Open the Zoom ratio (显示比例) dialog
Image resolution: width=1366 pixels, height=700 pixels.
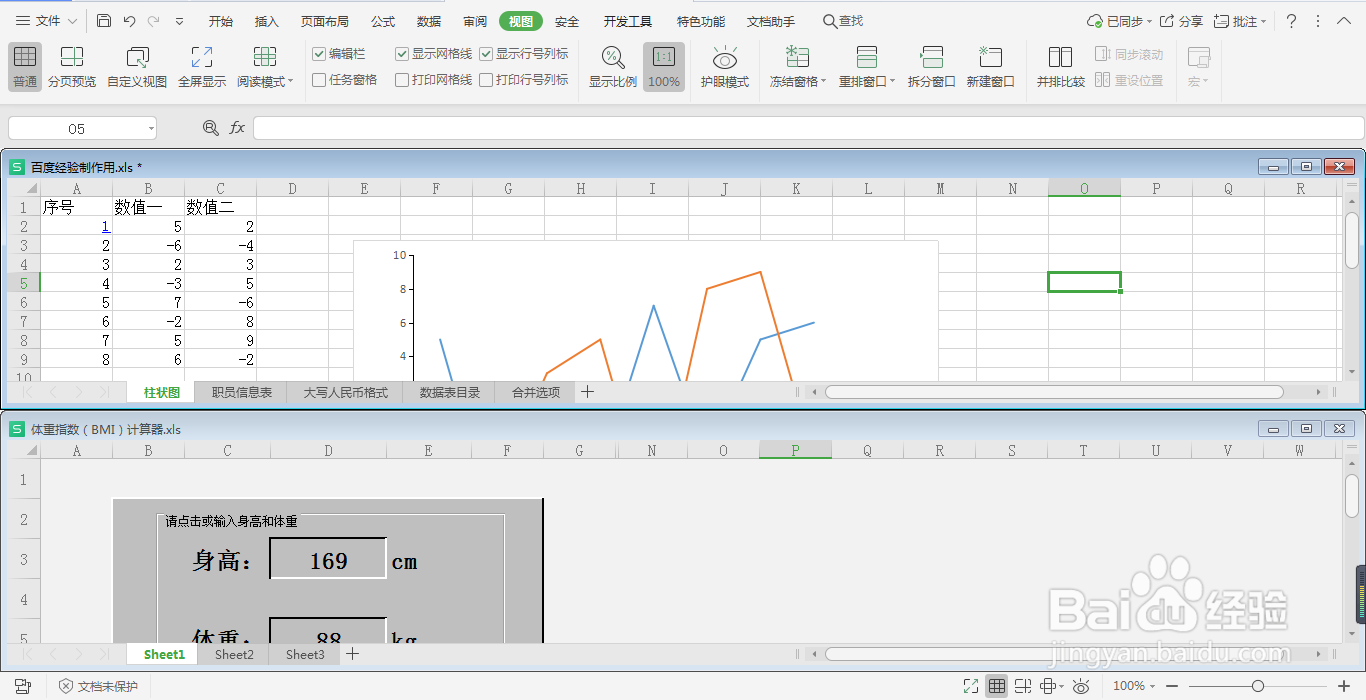(613, 66)
